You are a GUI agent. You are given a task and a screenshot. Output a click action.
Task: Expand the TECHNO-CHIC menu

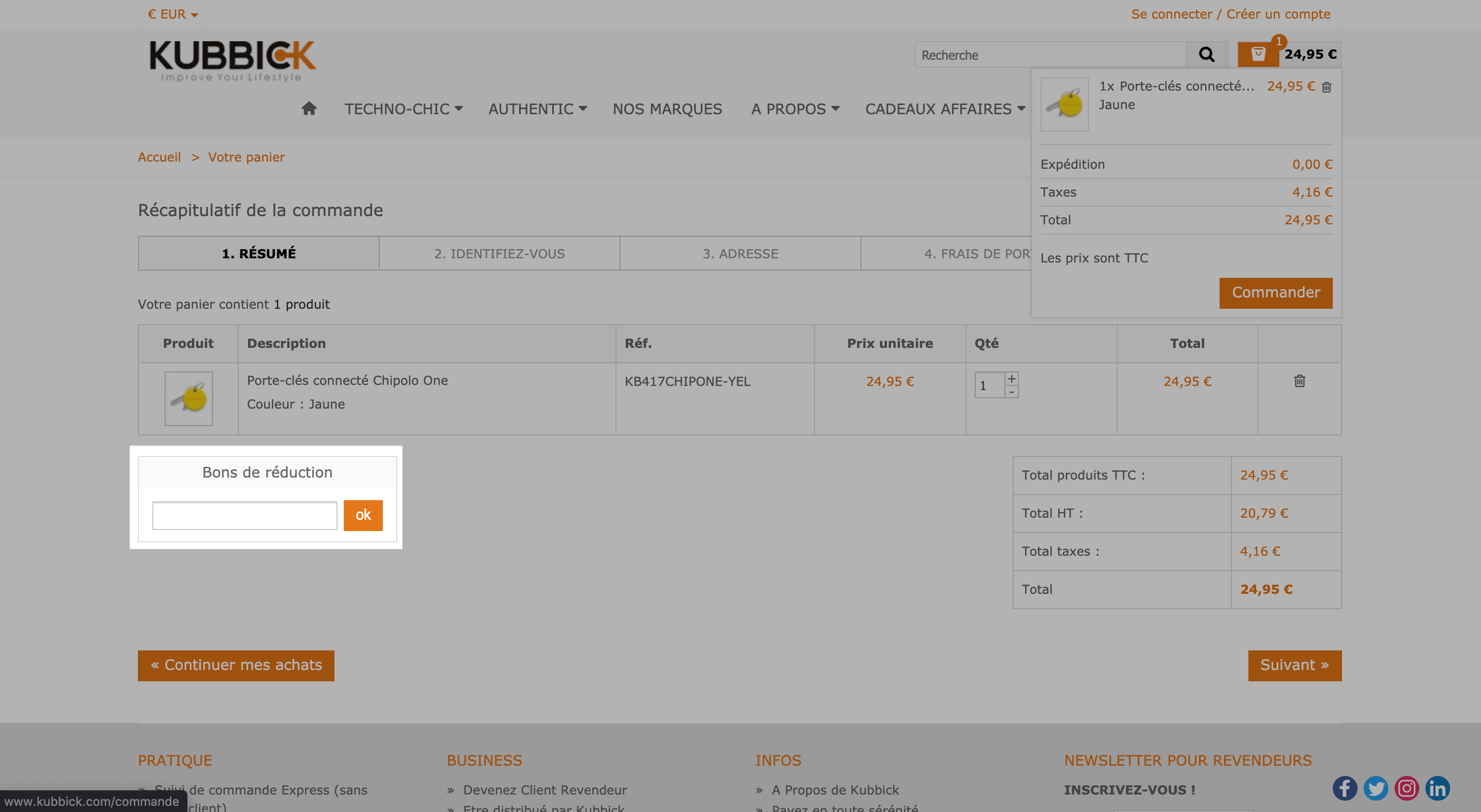tap(403, 109)
